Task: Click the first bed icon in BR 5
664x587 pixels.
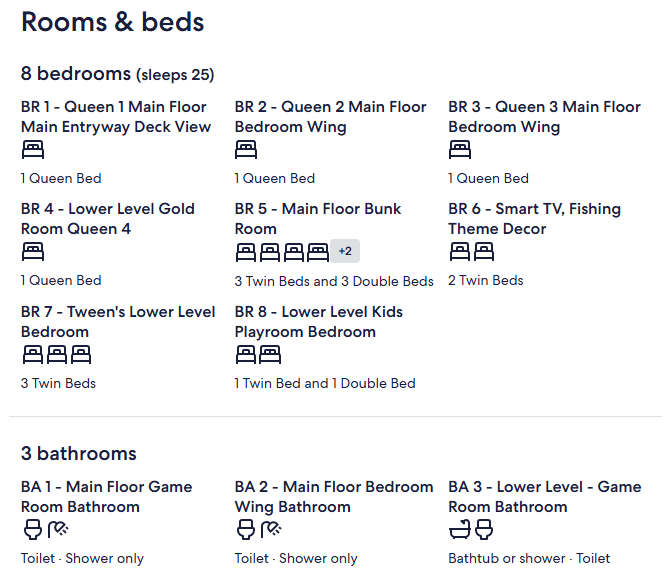Action: coord(246,252)
